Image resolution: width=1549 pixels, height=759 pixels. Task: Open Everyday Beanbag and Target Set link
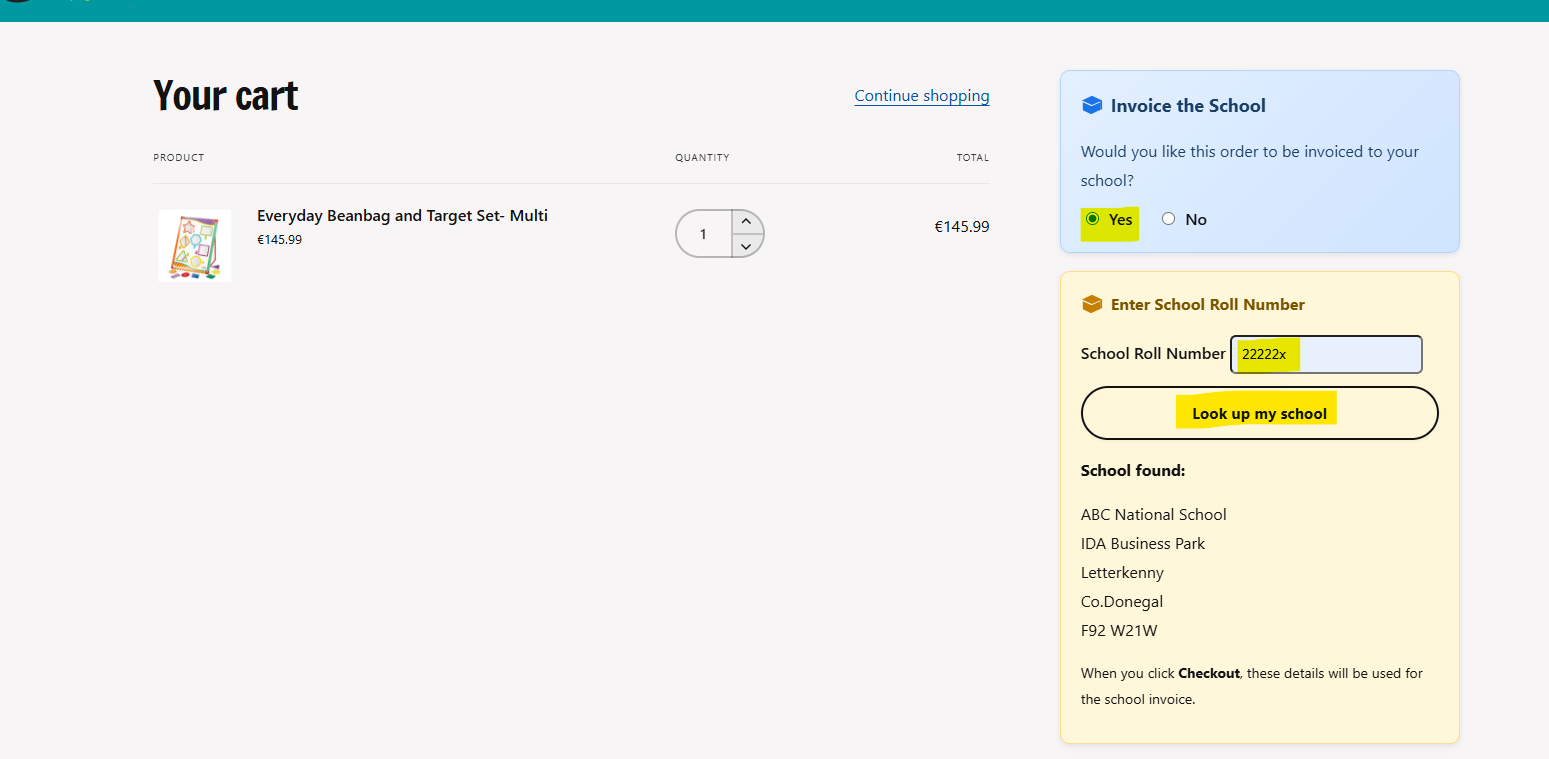pos(402,216)
